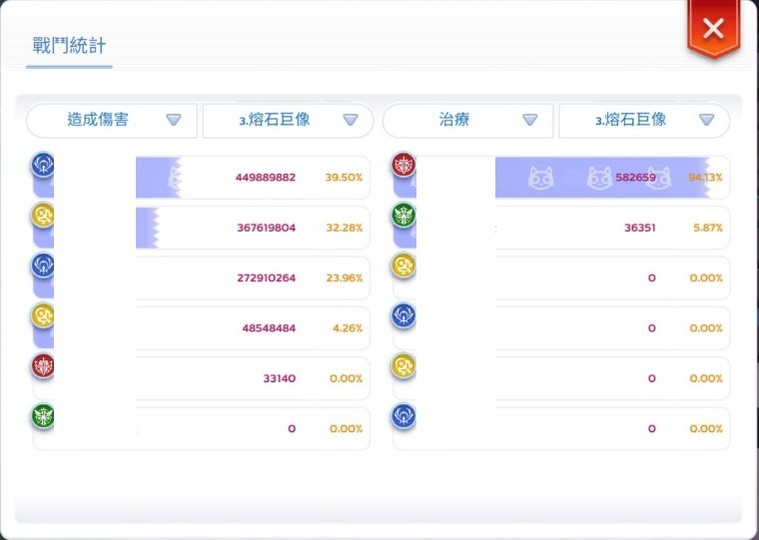This screenshot has width=759, height=540.
Task: Open the 造成傷害 stat type dropdown
Action: 112,120
